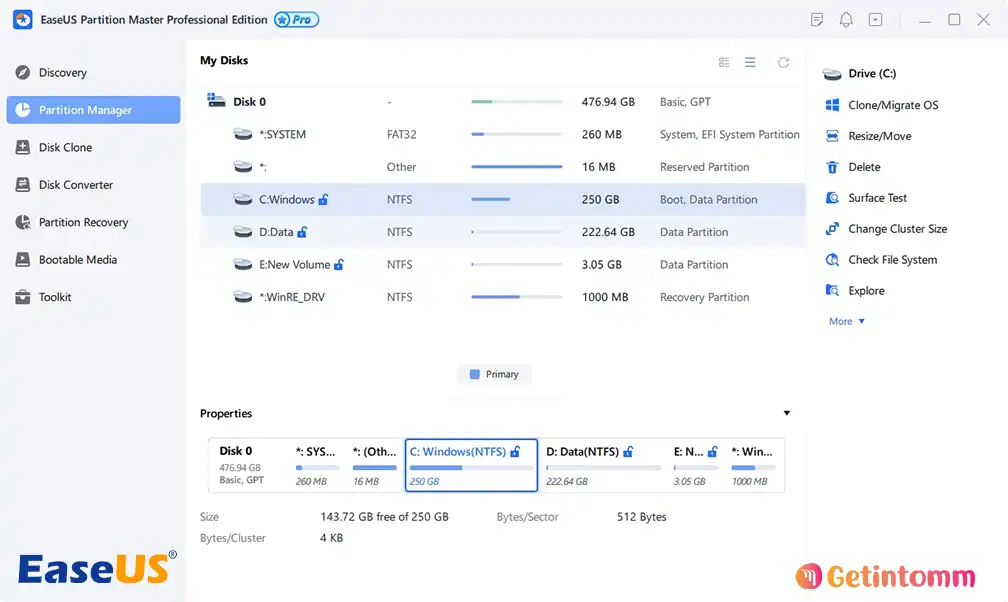Click the EaseUS app logo icon in title bar
Image resolution: width=1008 pixels, height=602 pixels.
tap(22, 19)
